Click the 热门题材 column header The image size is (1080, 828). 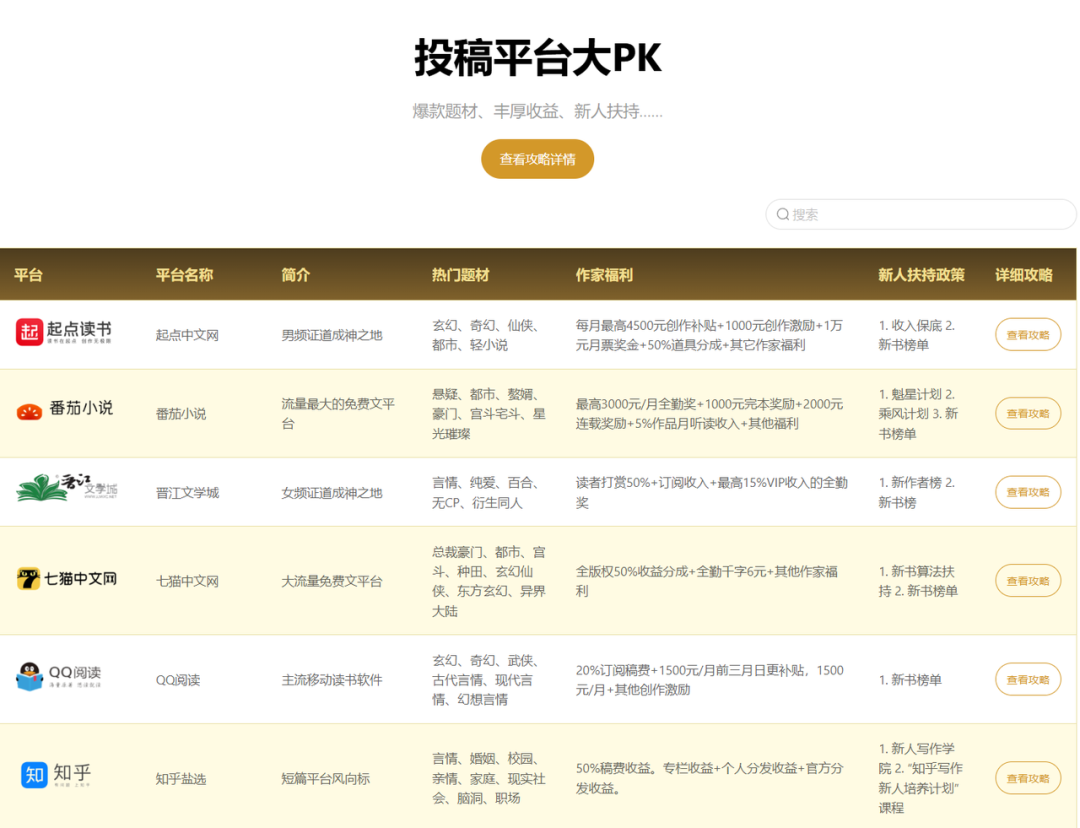460,275
